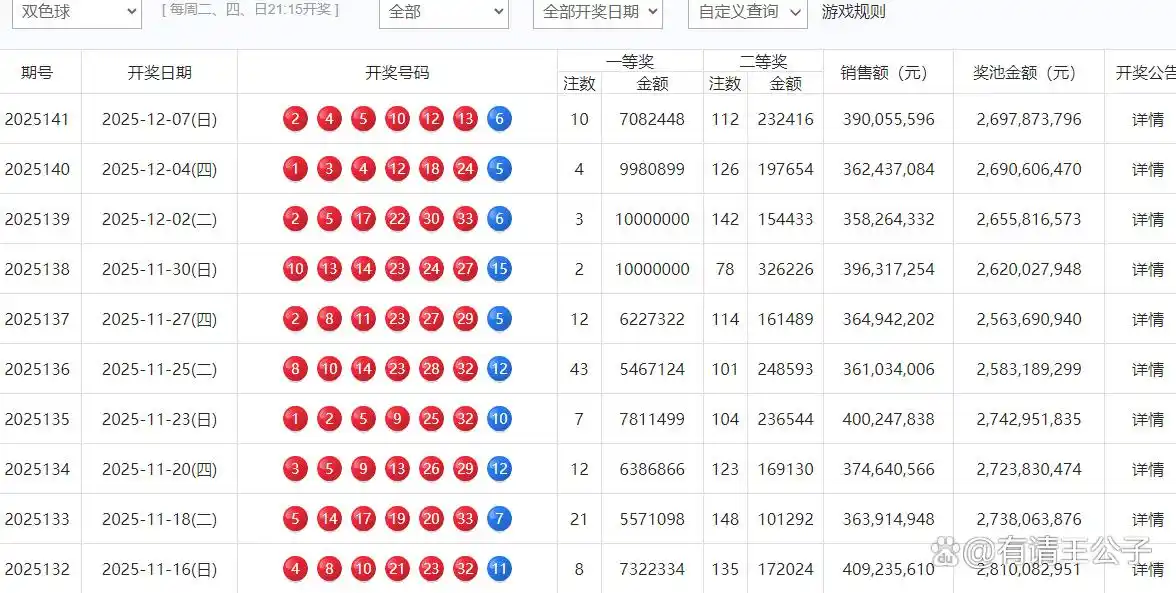View 详情 for issue 2025135
The image size is (1176, 593).
click(1147, 420)
